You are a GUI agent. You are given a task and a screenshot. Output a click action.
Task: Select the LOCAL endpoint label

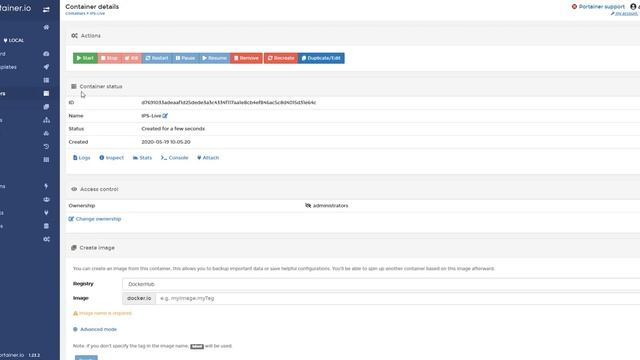tap(13, 40)
